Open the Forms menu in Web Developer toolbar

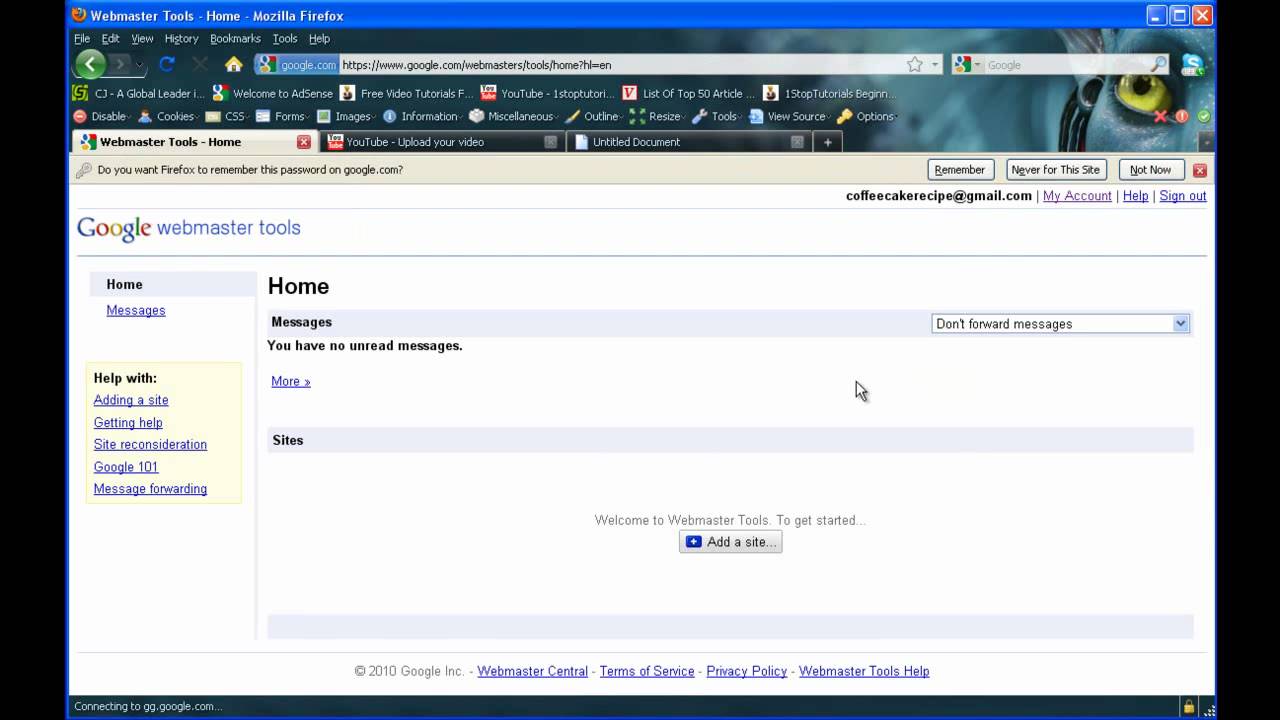click(284, 116)
